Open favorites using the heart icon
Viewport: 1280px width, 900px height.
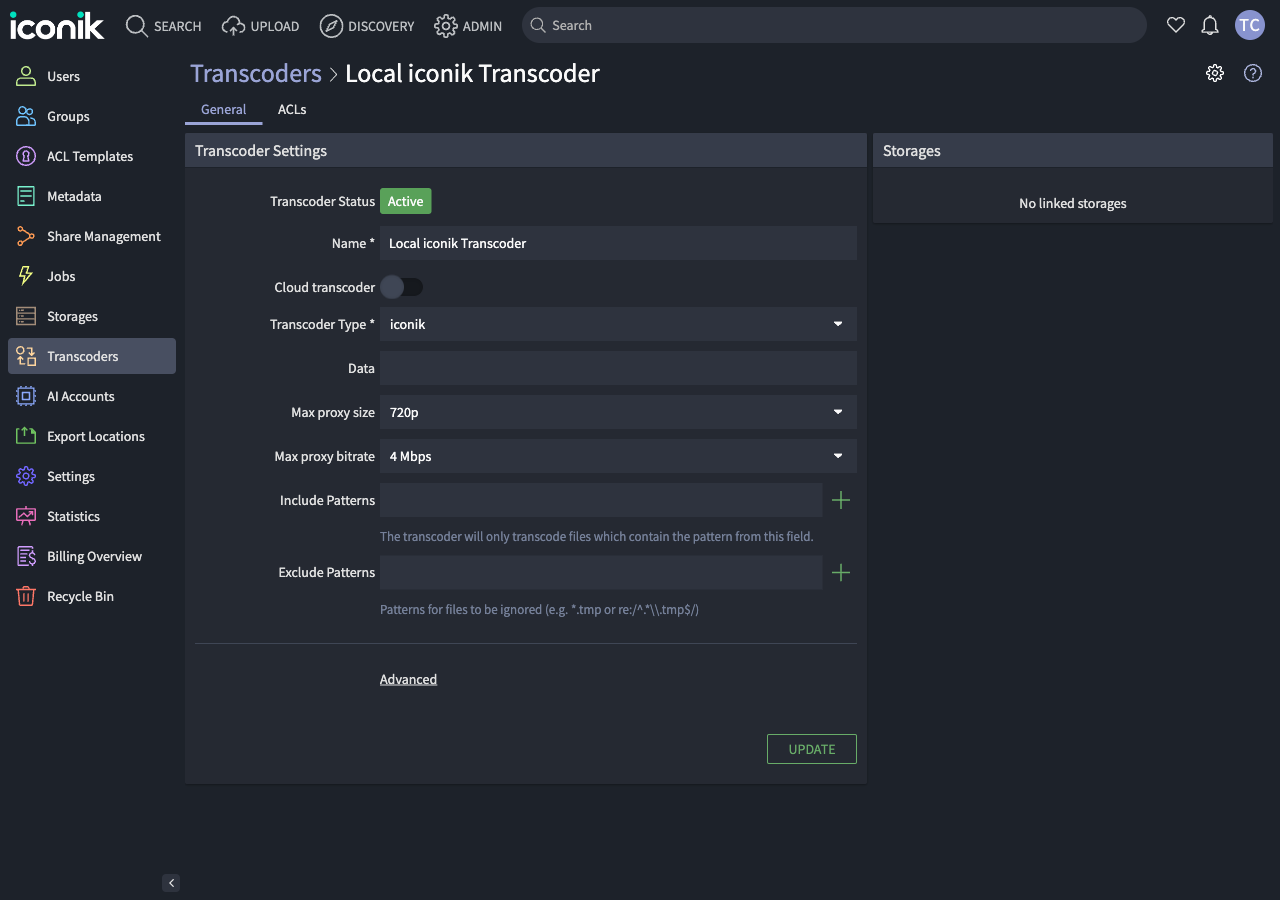1176,25
